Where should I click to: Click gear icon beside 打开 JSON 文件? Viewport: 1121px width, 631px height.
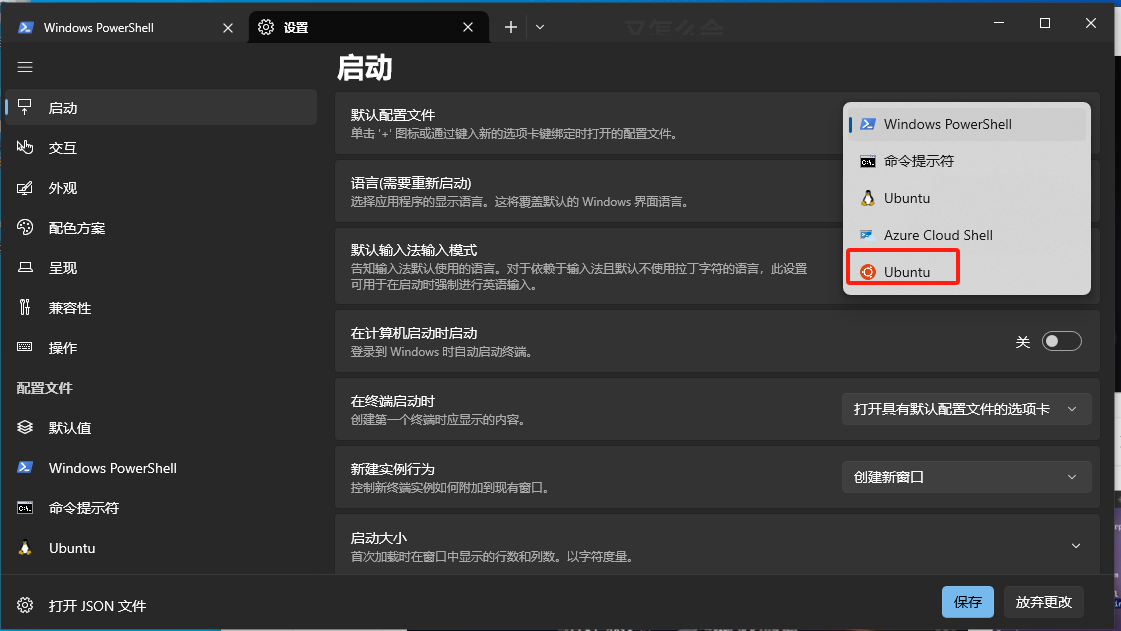pos(25,605)
